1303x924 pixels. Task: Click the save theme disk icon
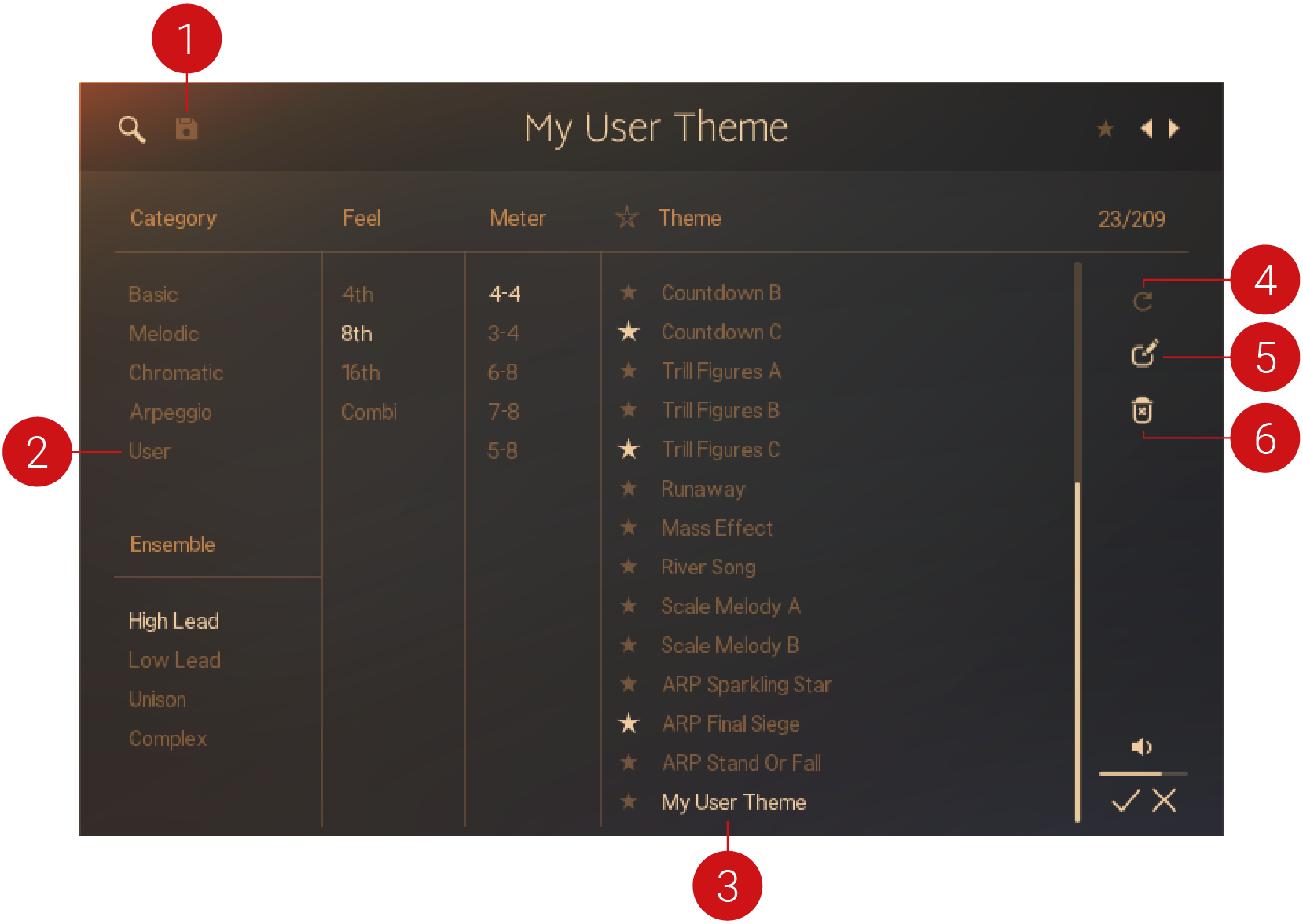click(186, 128)
